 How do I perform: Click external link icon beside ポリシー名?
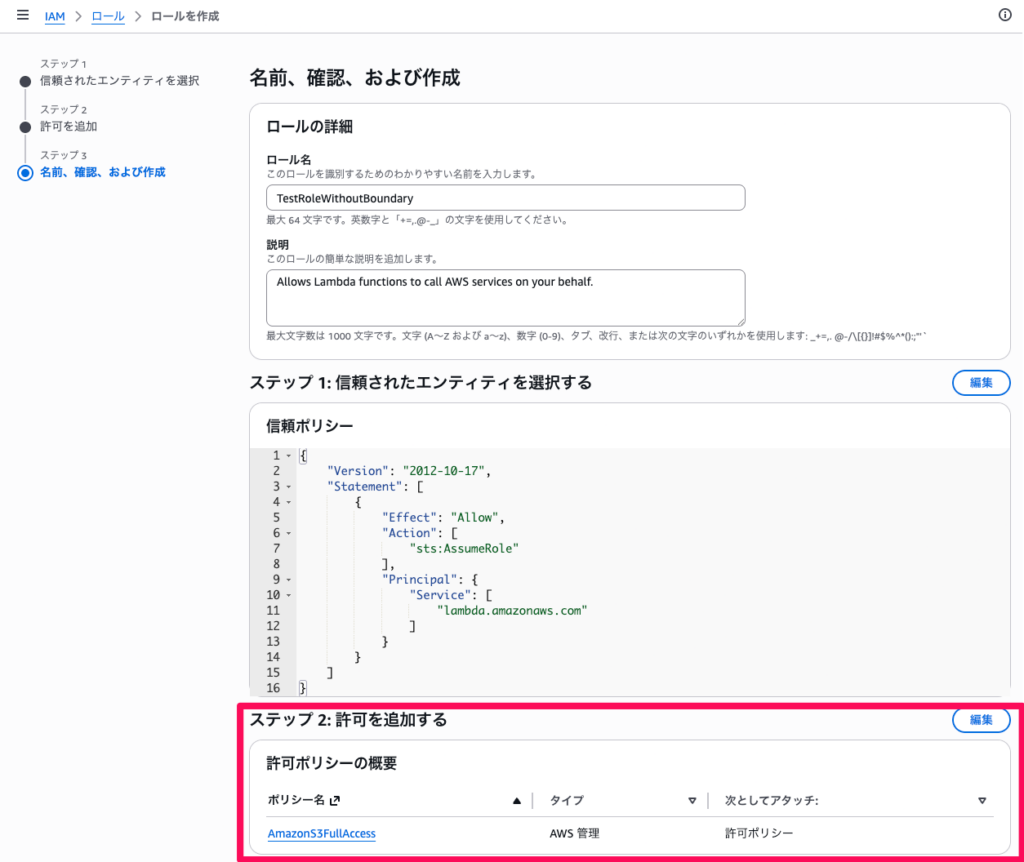[335, 800]
